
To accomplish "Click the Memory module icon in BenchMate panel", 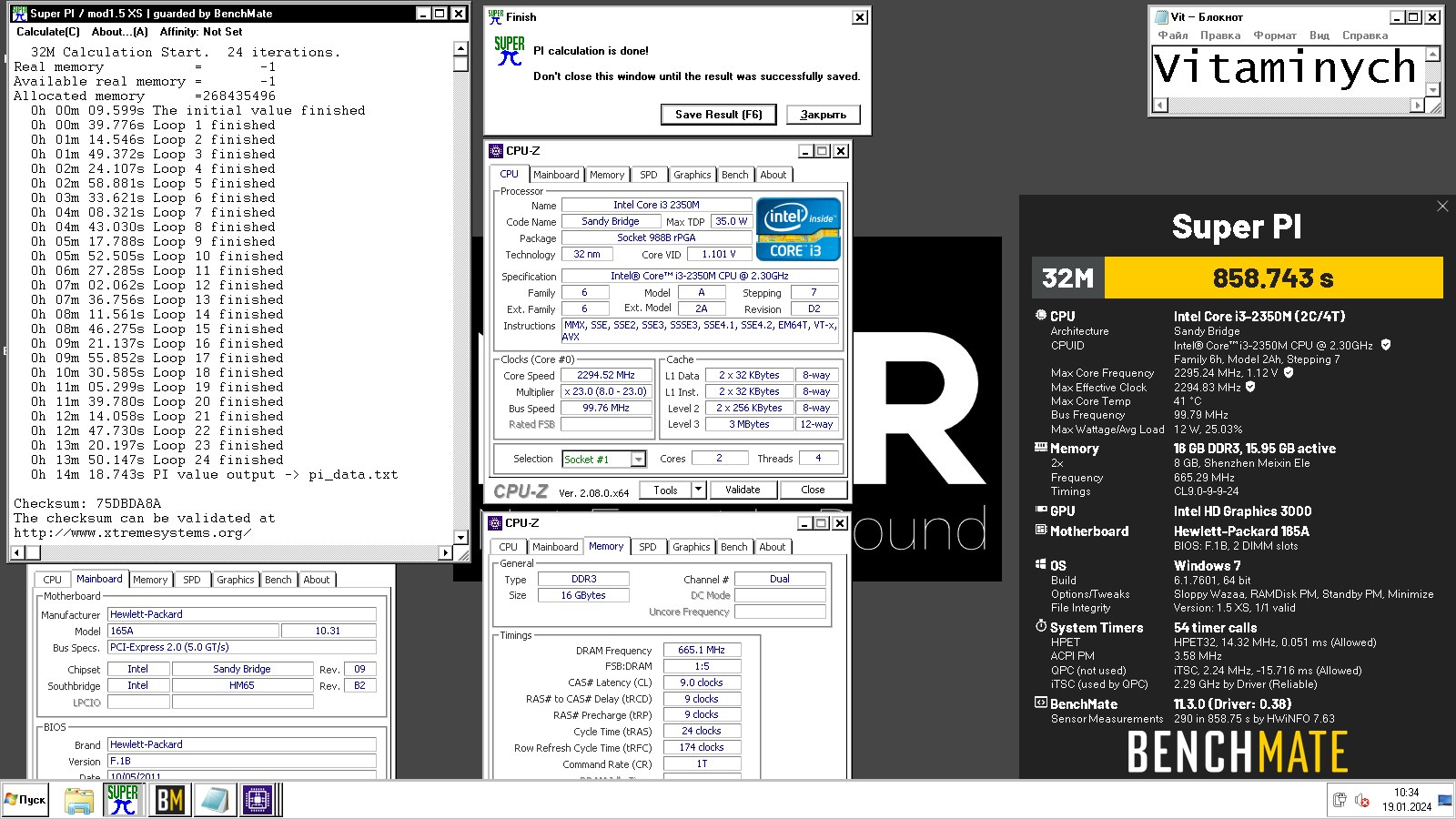I will [x=1041, y=447].
